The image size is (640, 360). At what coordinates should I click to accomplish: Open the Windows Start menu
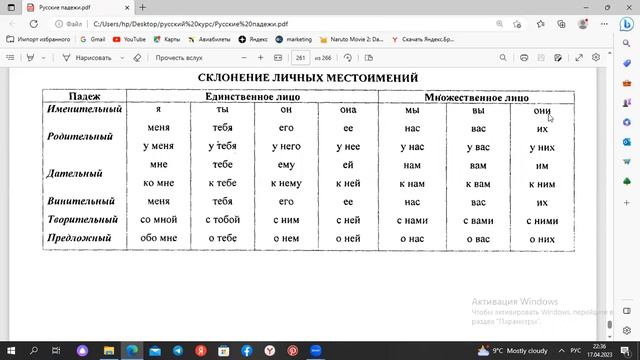(11, 351)
